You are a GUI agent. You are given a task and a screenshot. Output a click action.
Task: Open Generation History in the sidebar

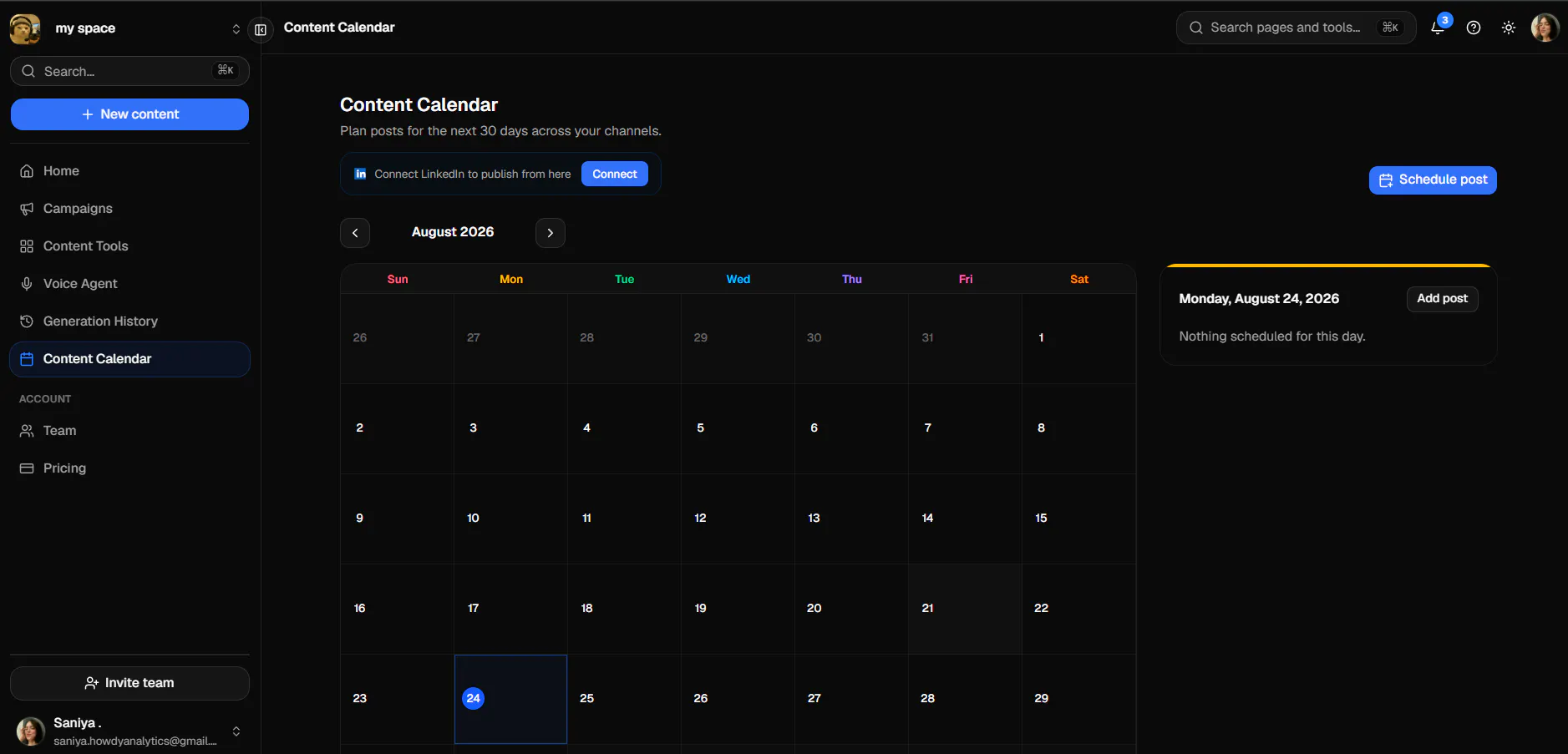tap(129, 321)
